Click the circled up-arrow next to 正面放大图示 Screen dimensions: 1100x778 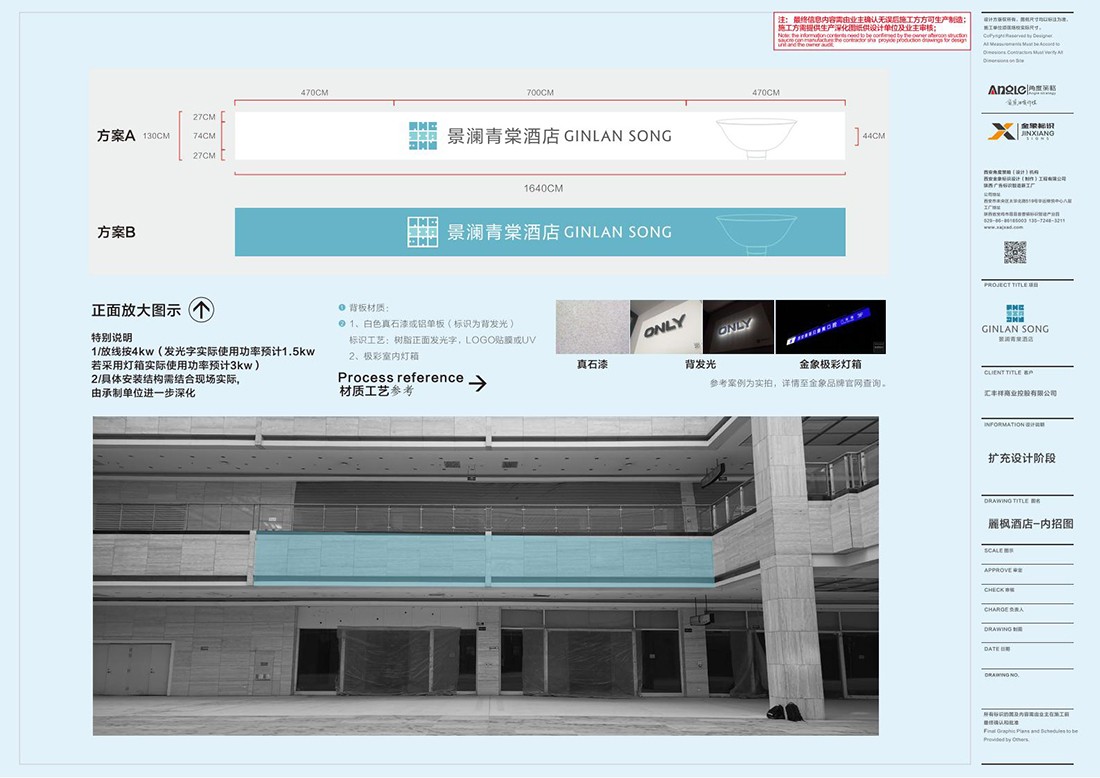tap(201, 310)
